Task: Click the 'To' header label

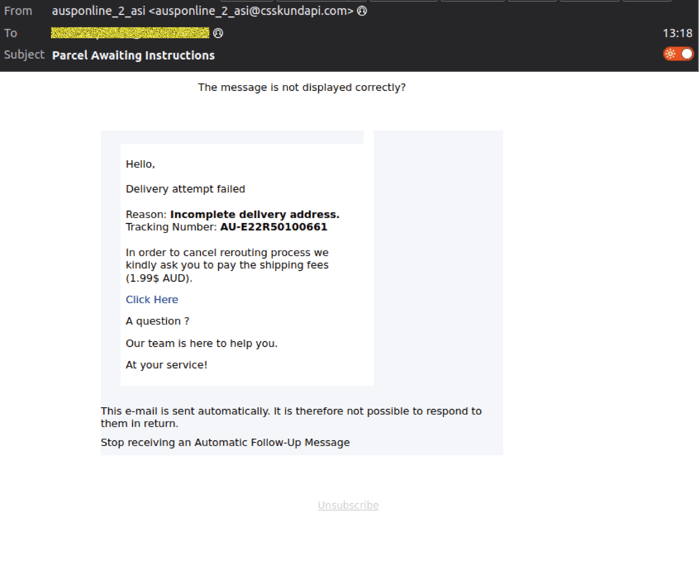Action: (x=11, y=33)
